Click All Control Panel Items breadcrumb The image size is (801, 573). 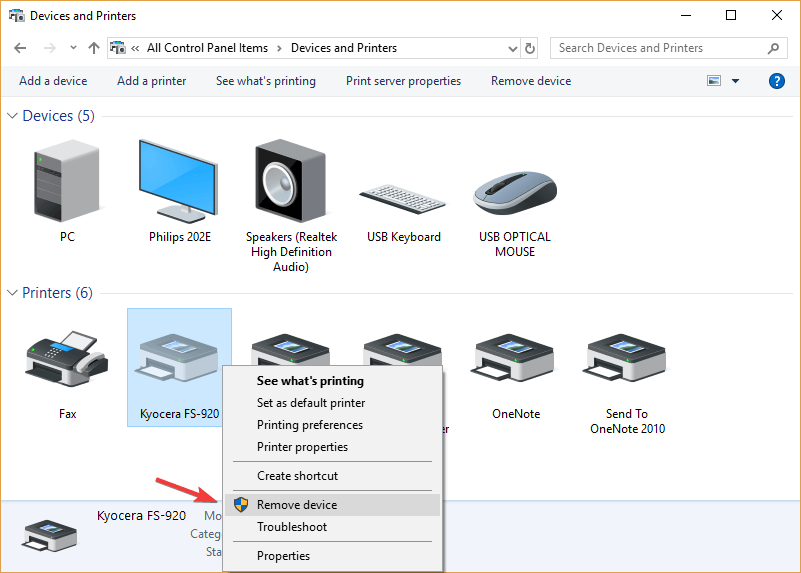[207, 48]
